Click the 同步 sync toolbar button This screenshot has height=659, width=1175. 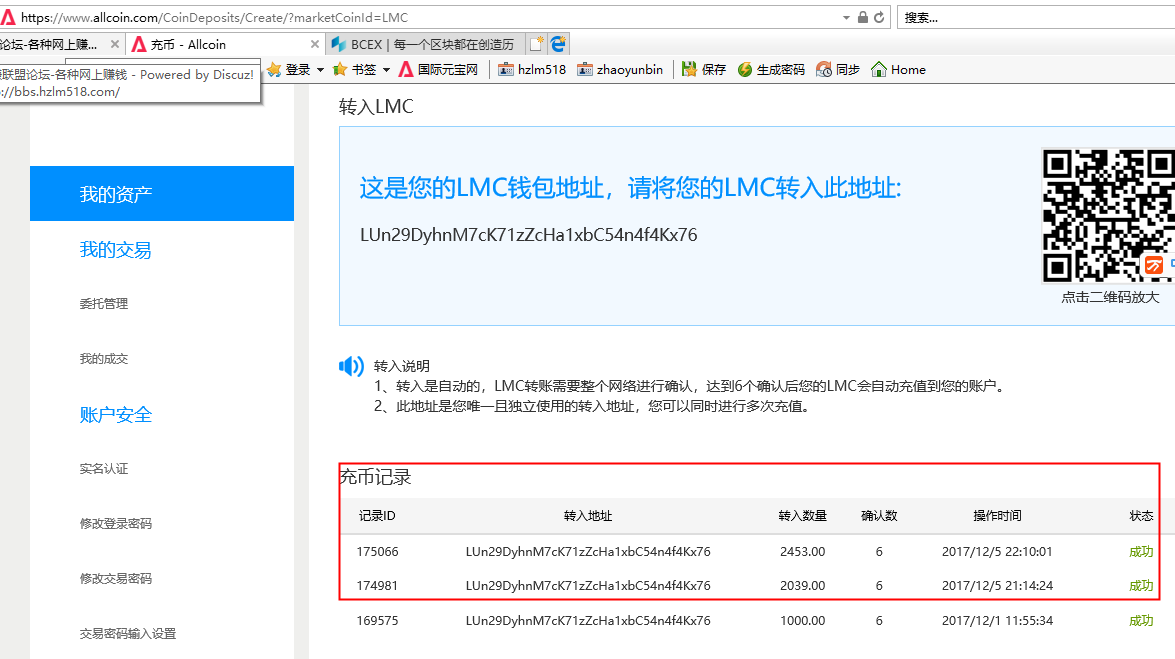coord(838,70)
